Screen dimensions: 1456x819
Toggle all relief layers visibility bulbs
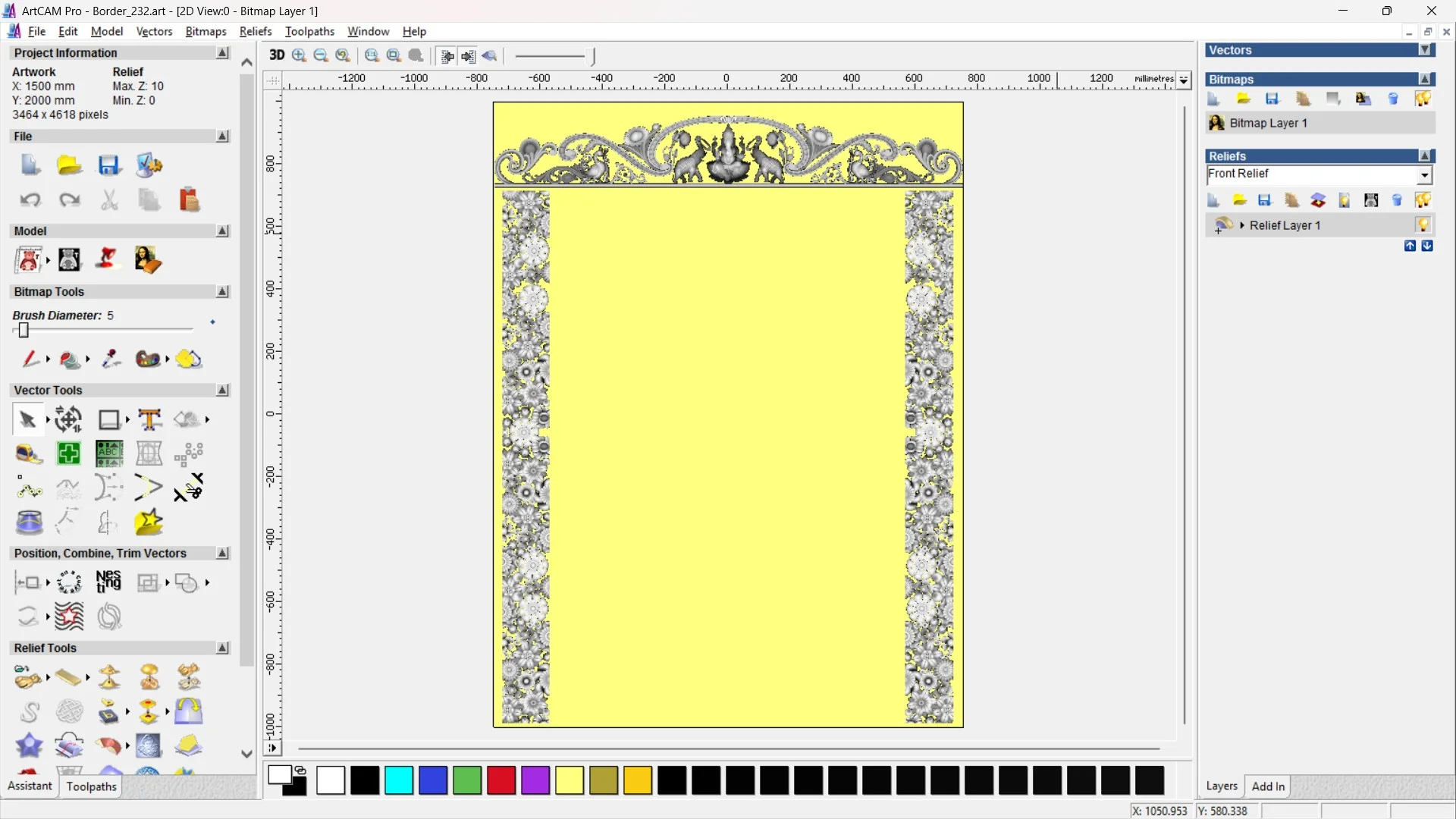tap(1423, 199)
